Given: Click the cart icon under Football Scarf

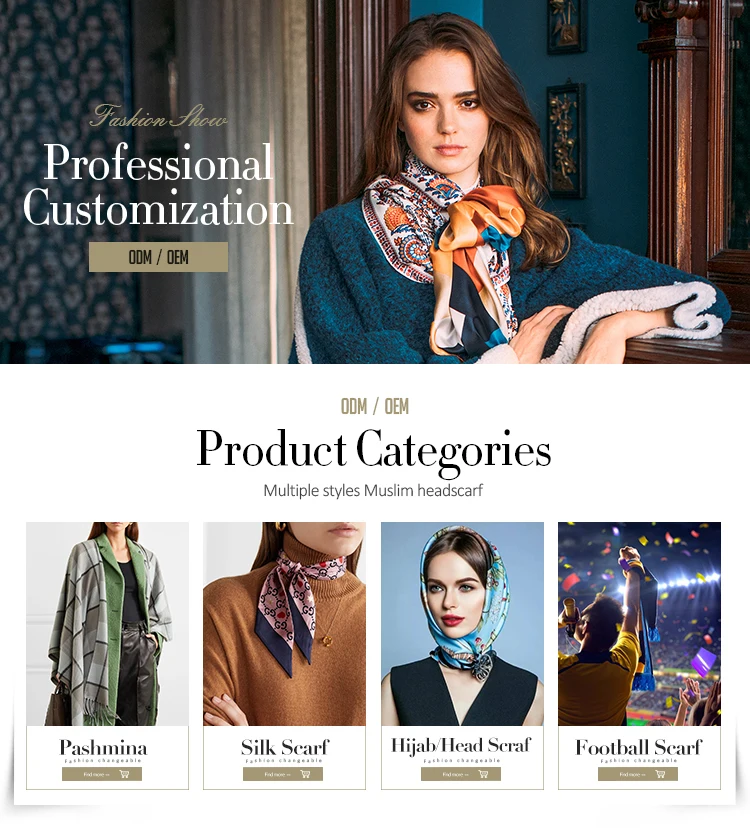Looking at the screenshot, I should (x=660, y=774).
